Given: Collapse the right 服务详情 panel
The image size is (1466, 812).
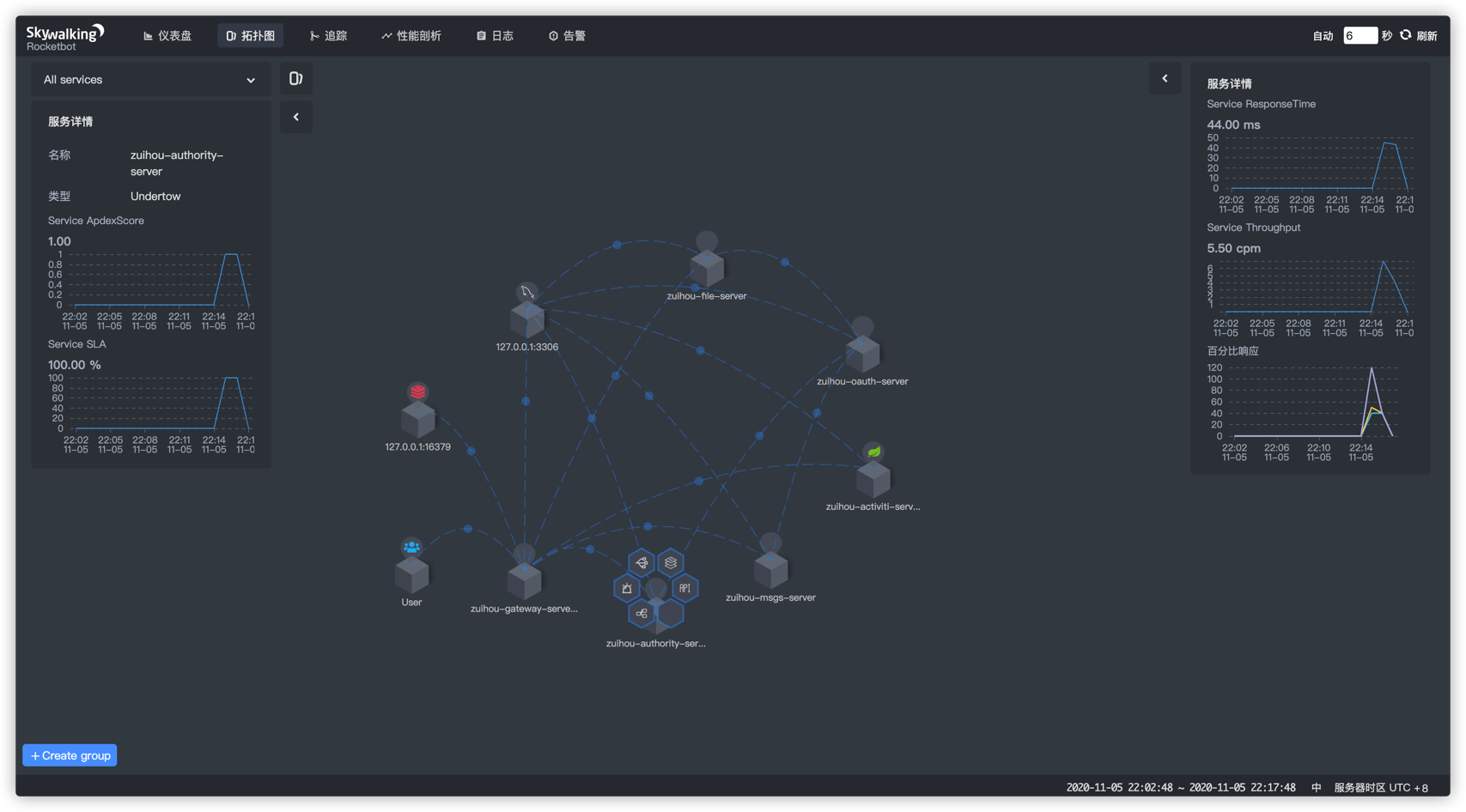Looking at the screenshot, I should [x=1165, y=78].
